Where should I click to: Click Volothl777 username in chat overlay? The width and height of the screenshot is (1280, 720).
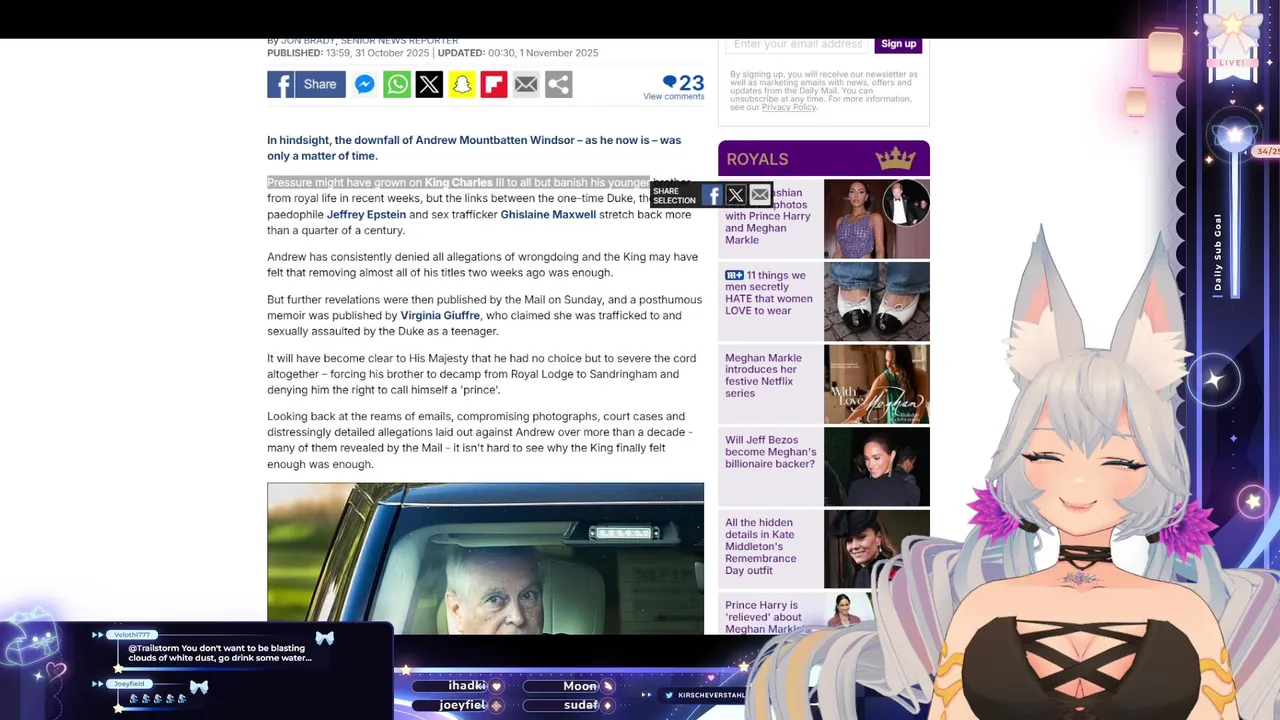(x=131, y=635)
